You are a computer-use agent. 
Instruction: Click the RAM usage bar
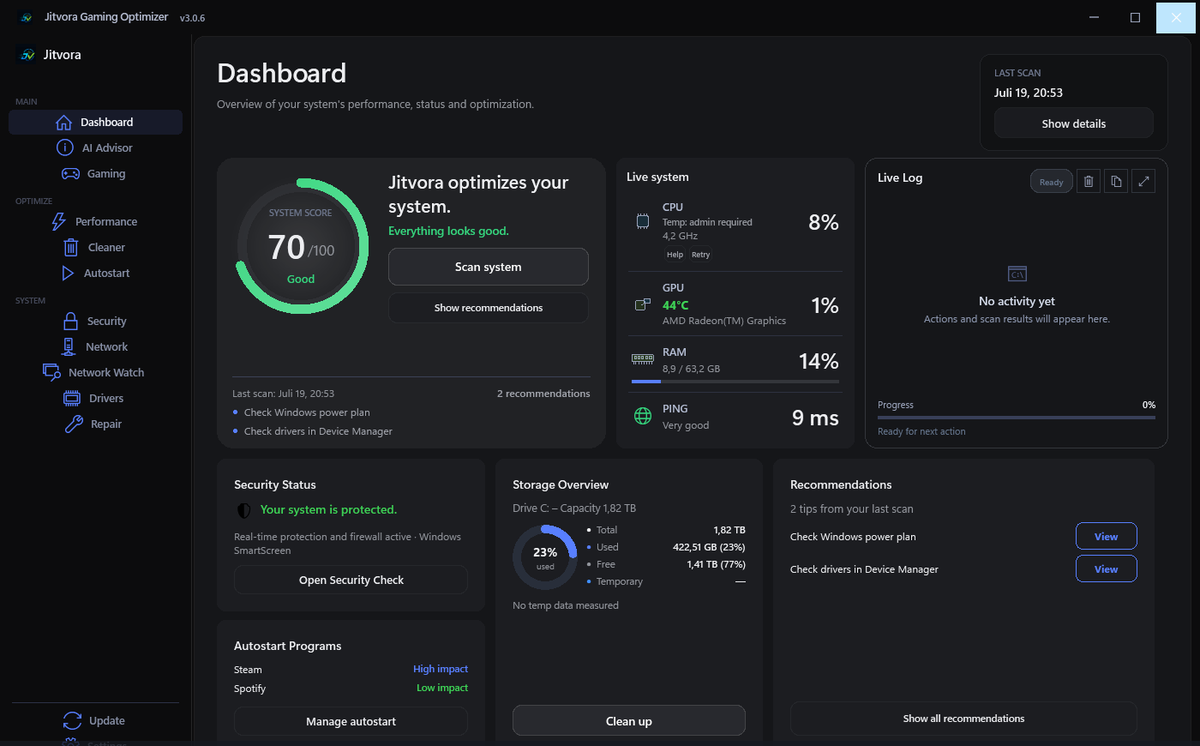coord(735,382)
